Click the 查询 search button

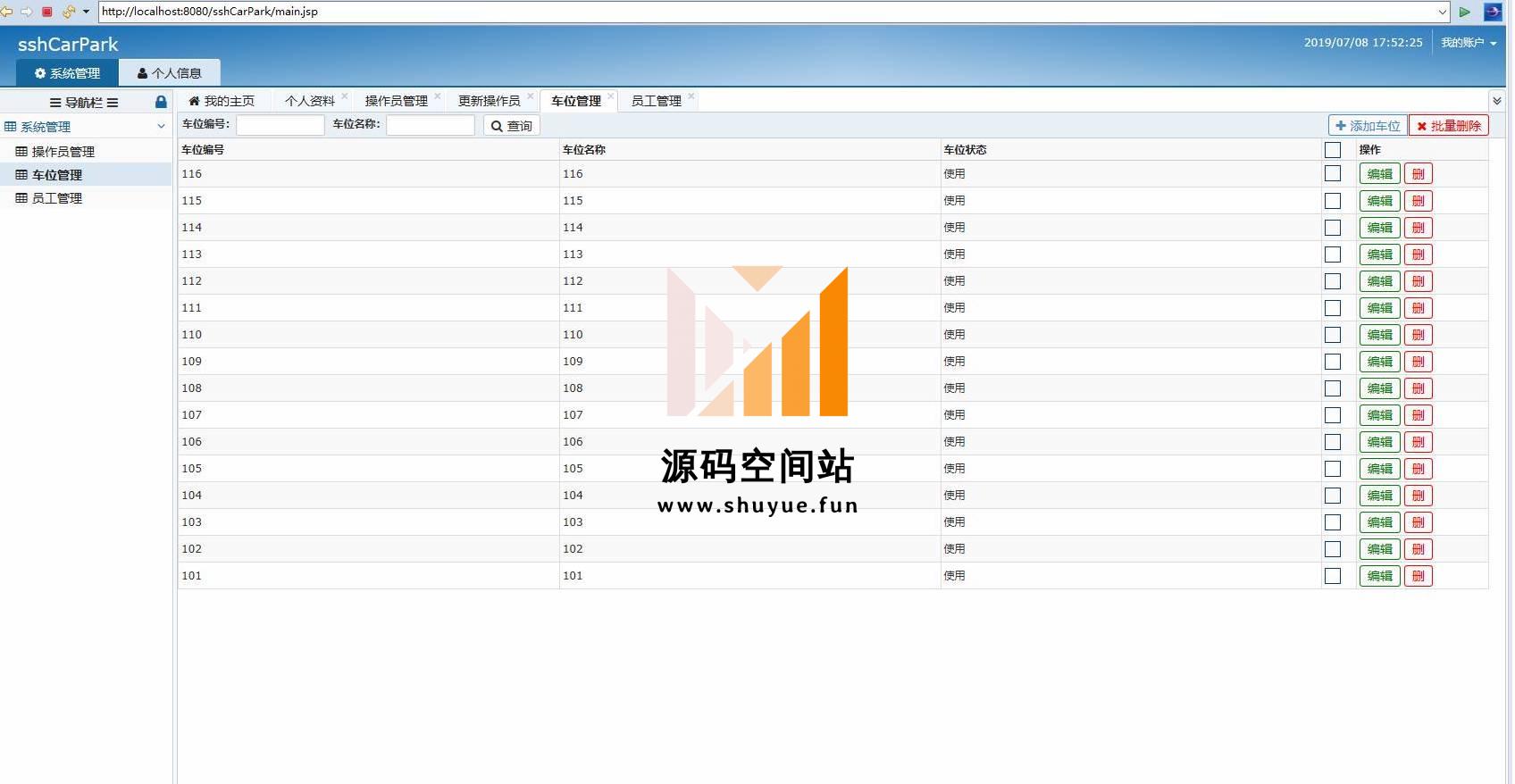point(512,126)
